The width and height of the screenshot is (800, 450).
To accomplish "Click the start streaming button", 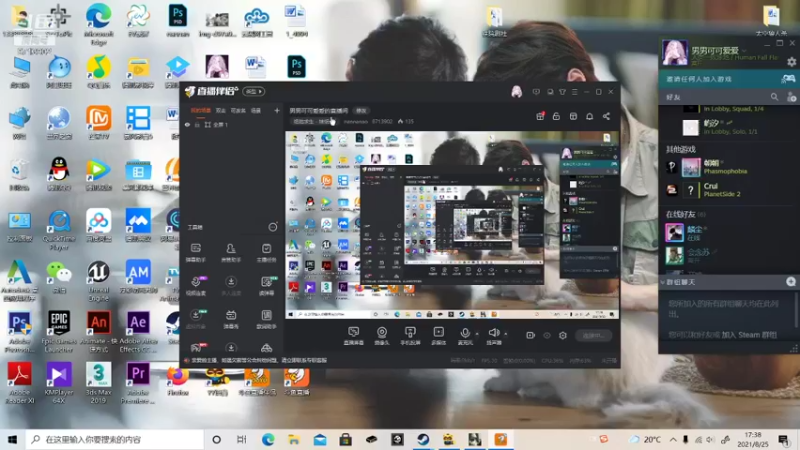I will tap(593, 335).
